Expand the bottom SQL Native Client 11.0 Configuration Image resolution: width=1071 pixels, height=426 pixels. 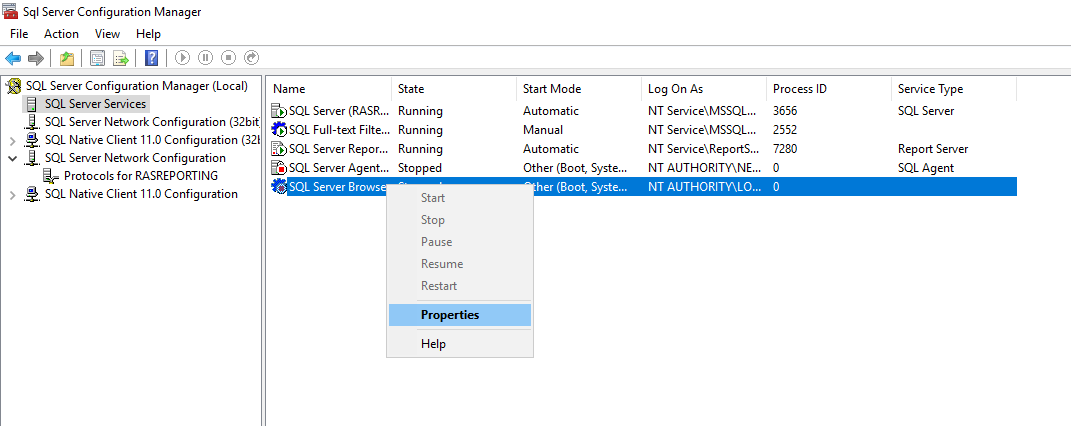pos(12,194)
